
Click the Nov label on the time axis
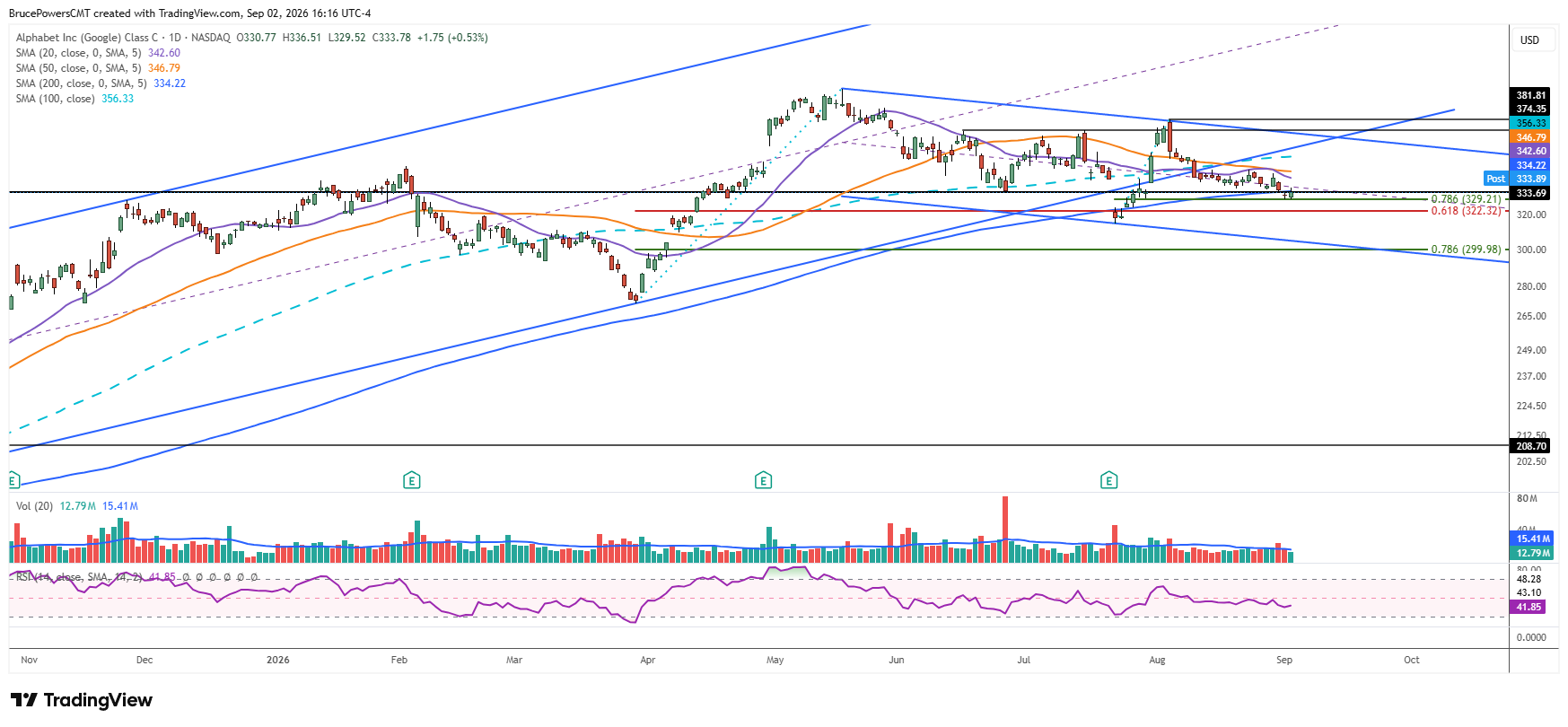click(30, 660)
